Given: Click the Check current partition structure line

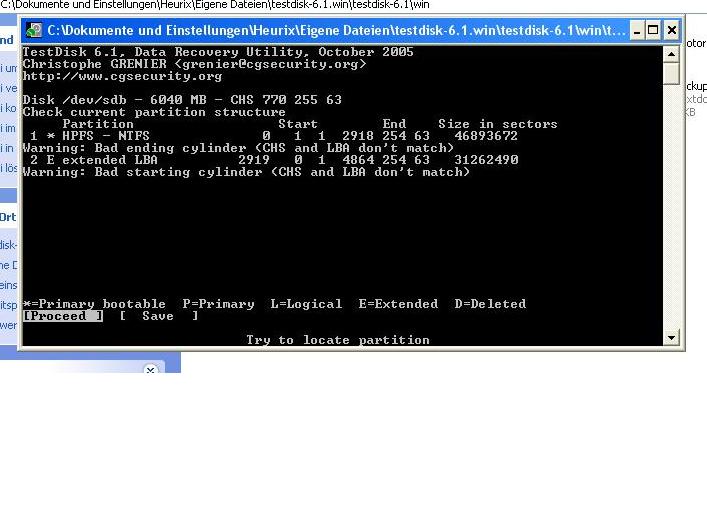Looking at the screenshot, I should click(x=154, y=112).
